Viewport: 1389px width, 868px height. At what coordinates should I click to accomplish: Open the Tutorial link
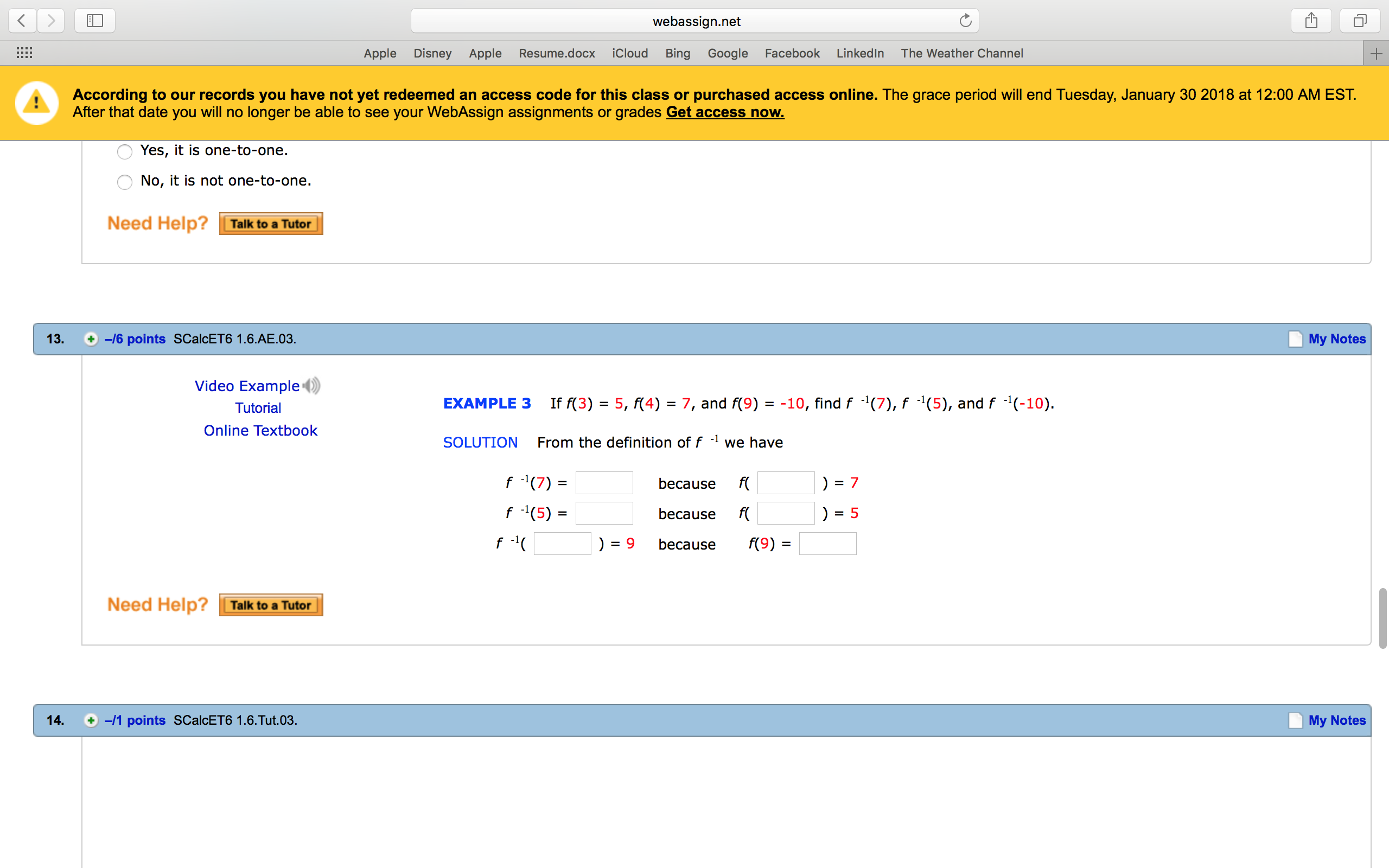pyautogui.click(x=258, y=408)
